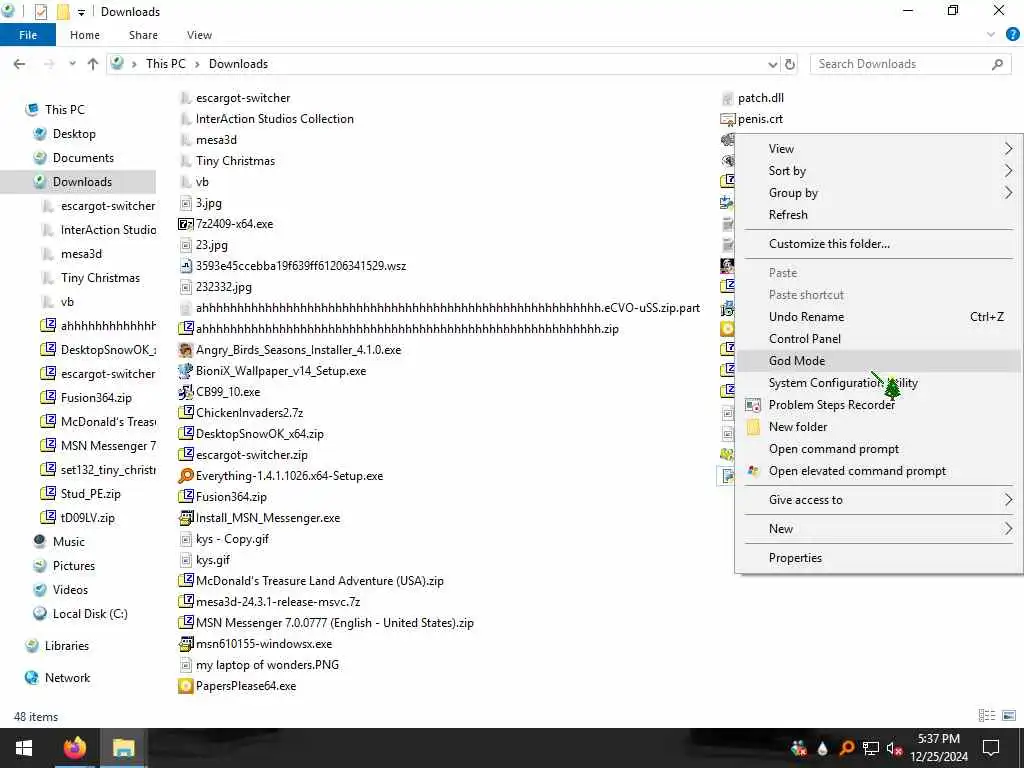
Task: Select Desktop in the navigation pane
Action: click(x=74, y=134)
